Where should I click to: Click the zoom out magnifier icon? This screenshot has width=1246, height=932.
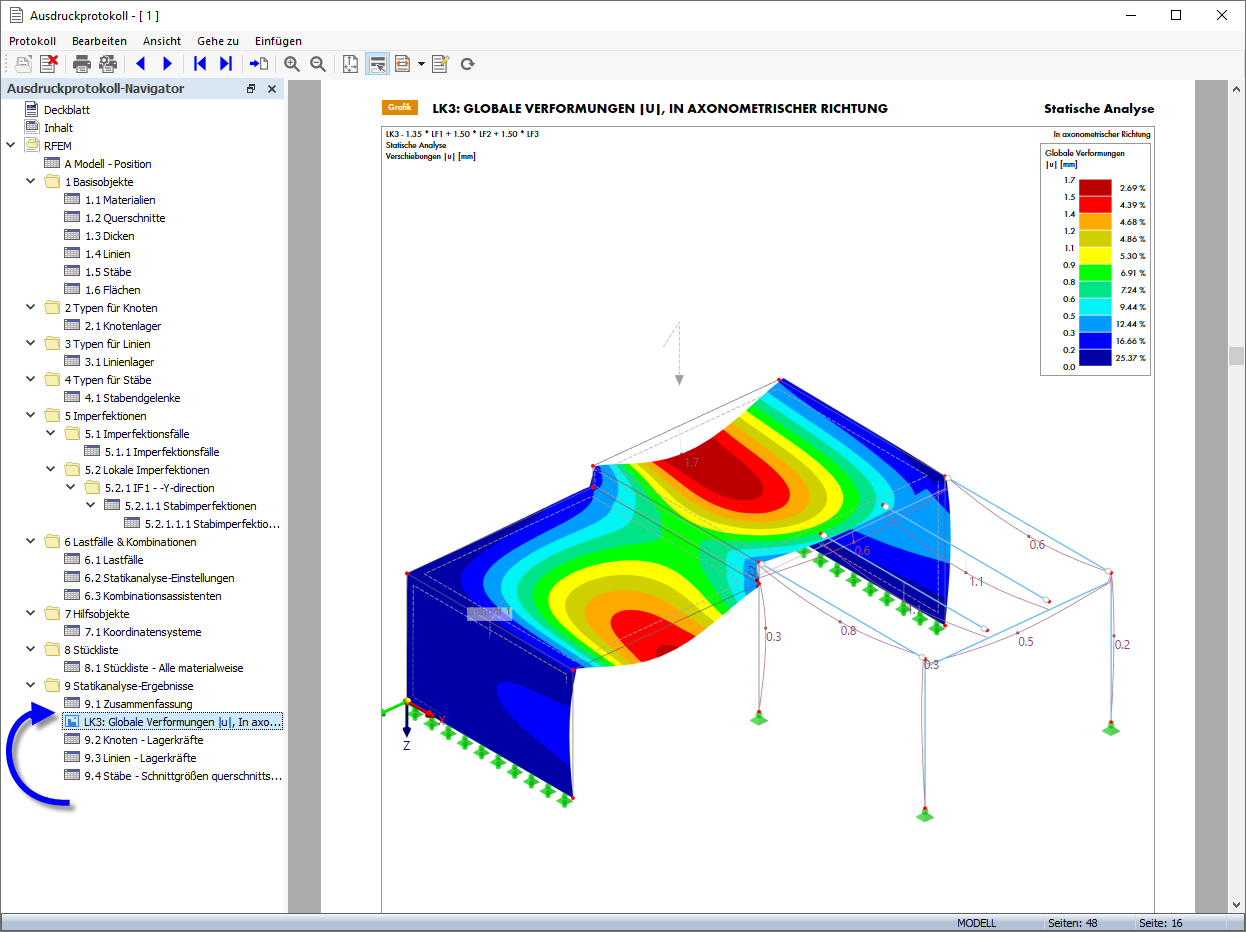pos(318,64)
